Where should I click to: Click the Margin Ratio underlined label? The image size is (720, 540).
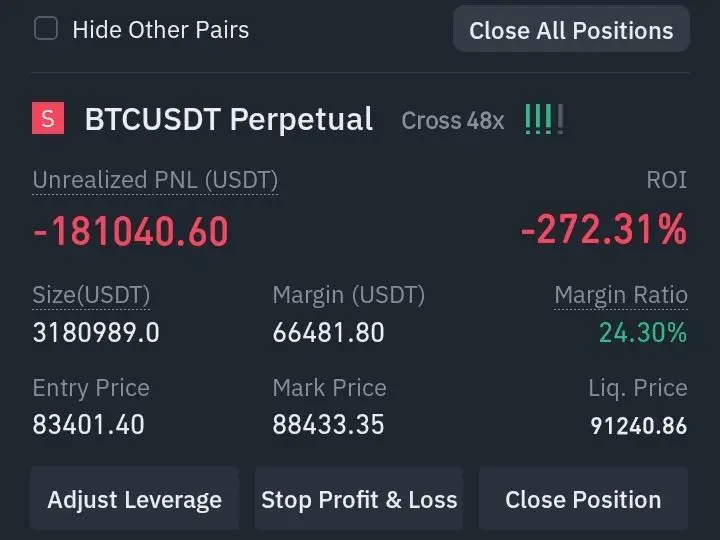tap(621, 295)
